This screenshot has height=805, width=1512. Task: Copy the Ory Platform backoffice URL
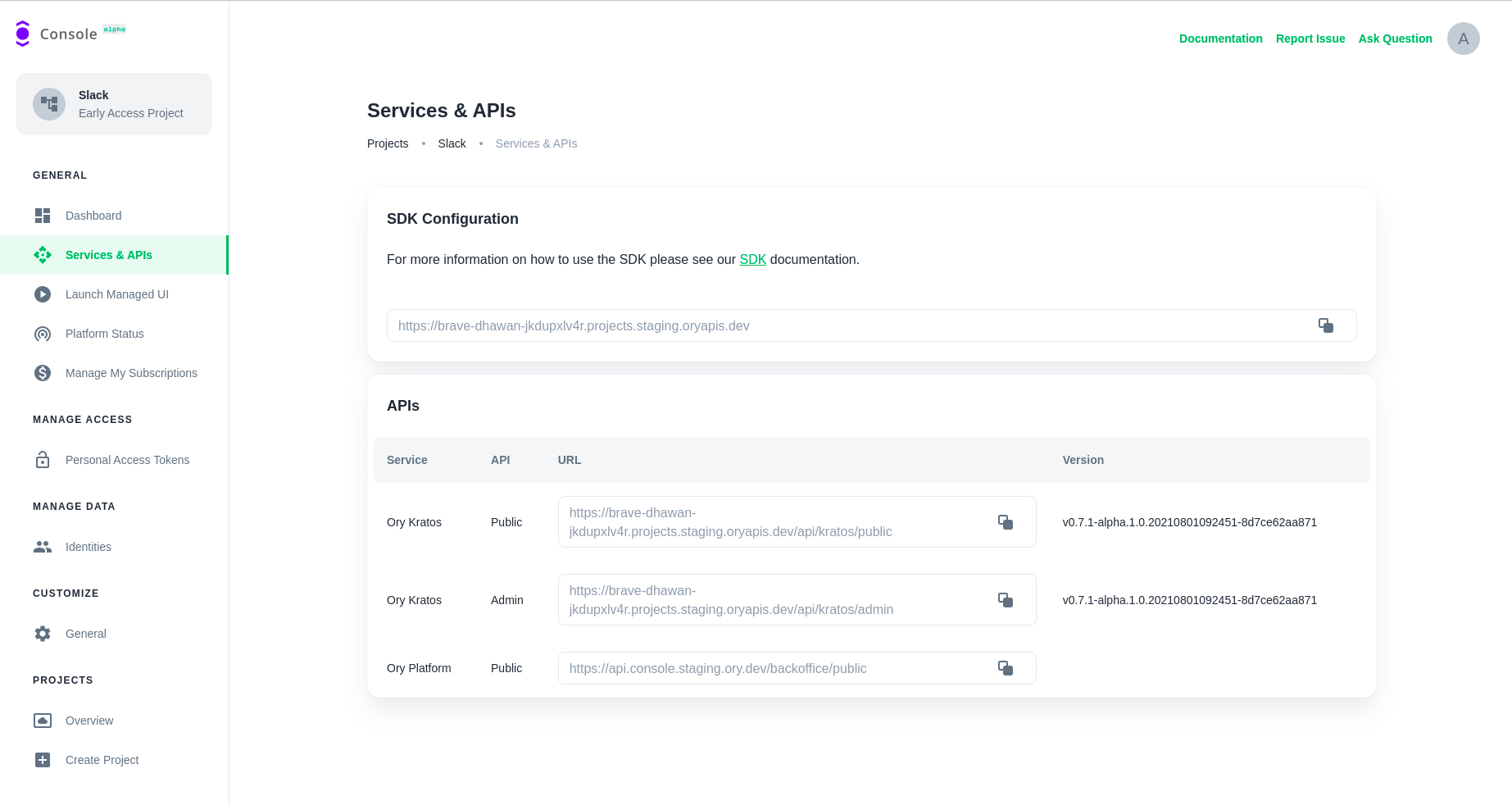[x=1005, y=668]
